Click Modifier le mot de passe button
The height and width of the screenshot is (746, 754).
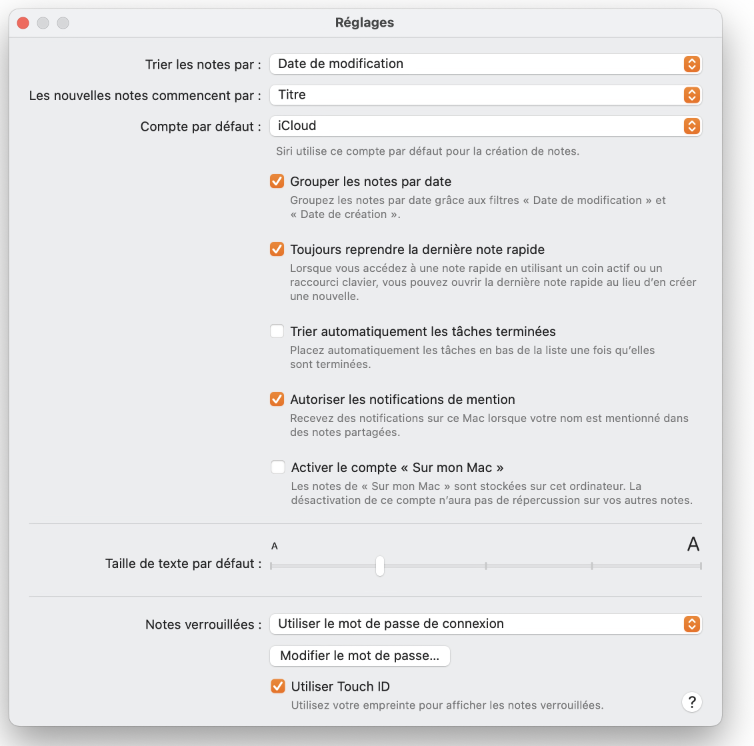click(x=360, y=656)
